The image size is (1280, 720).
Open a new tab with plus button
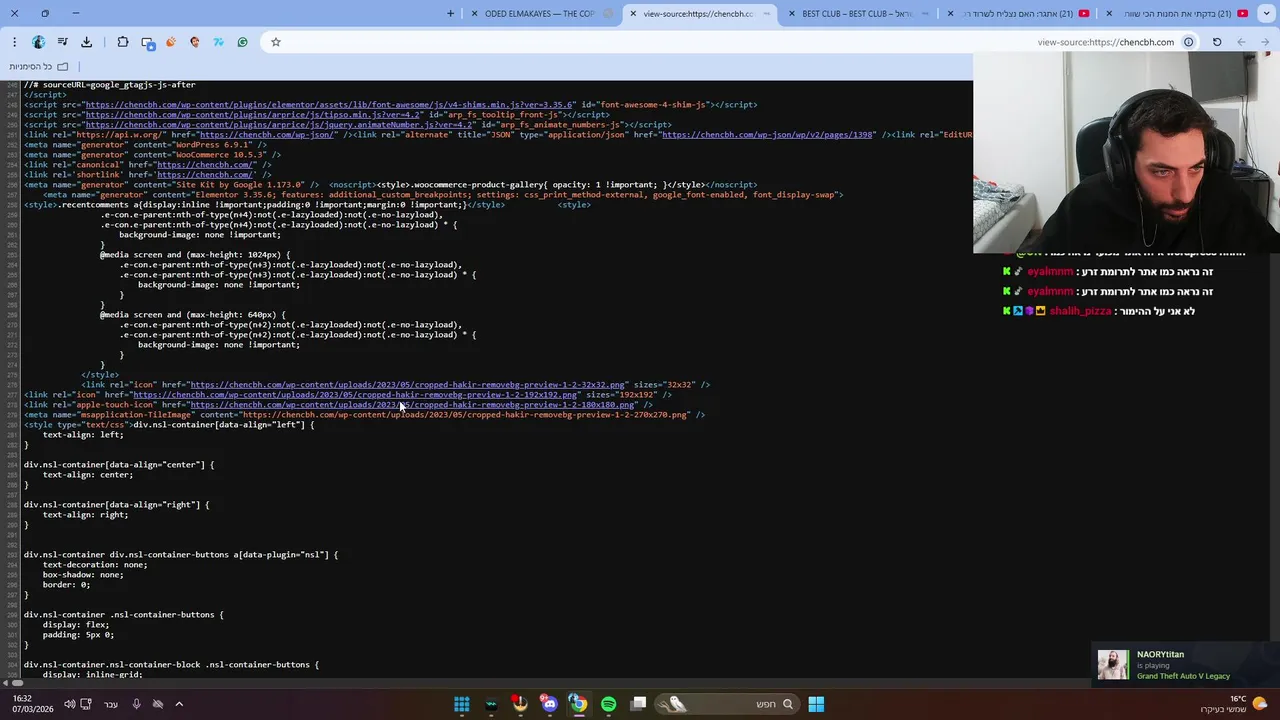pyautogui.click(x=450, y=13)
